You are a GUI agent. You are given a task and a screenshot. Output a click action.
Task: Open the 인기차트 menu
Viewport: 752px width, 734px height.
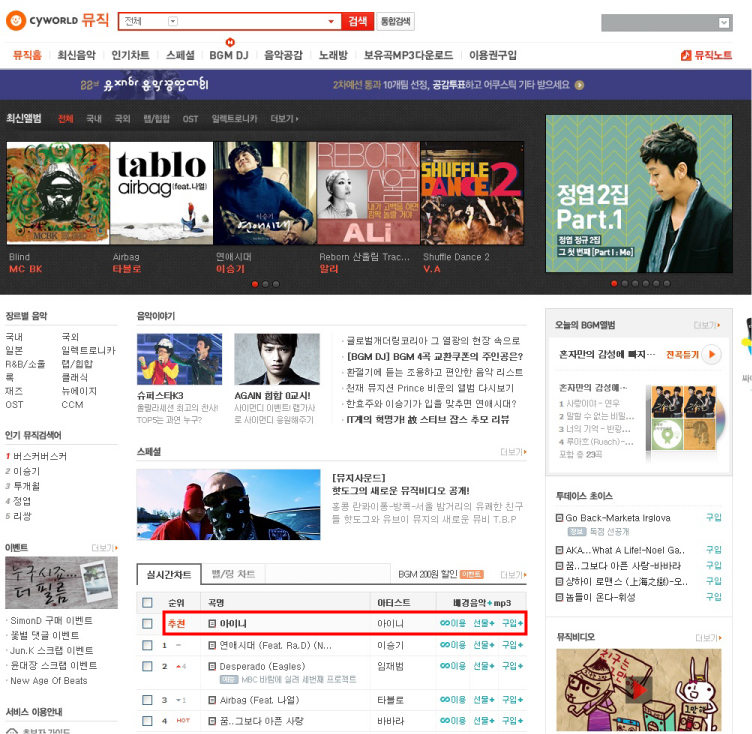[x=130, y=55]
